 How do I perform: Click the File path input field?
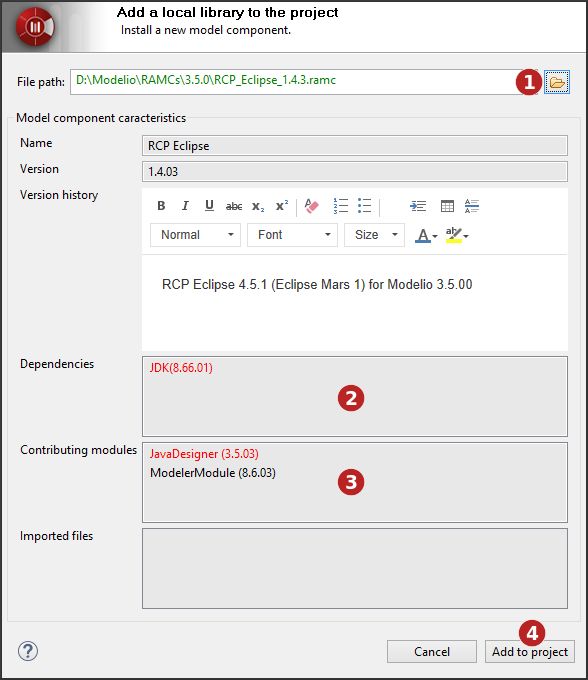tap(304, 82)
